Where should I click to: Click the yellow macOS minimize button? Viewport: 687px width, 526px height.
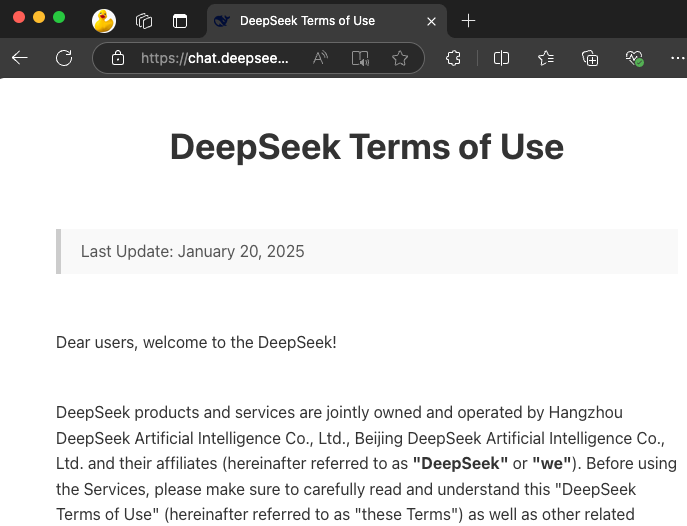point(39,17)
